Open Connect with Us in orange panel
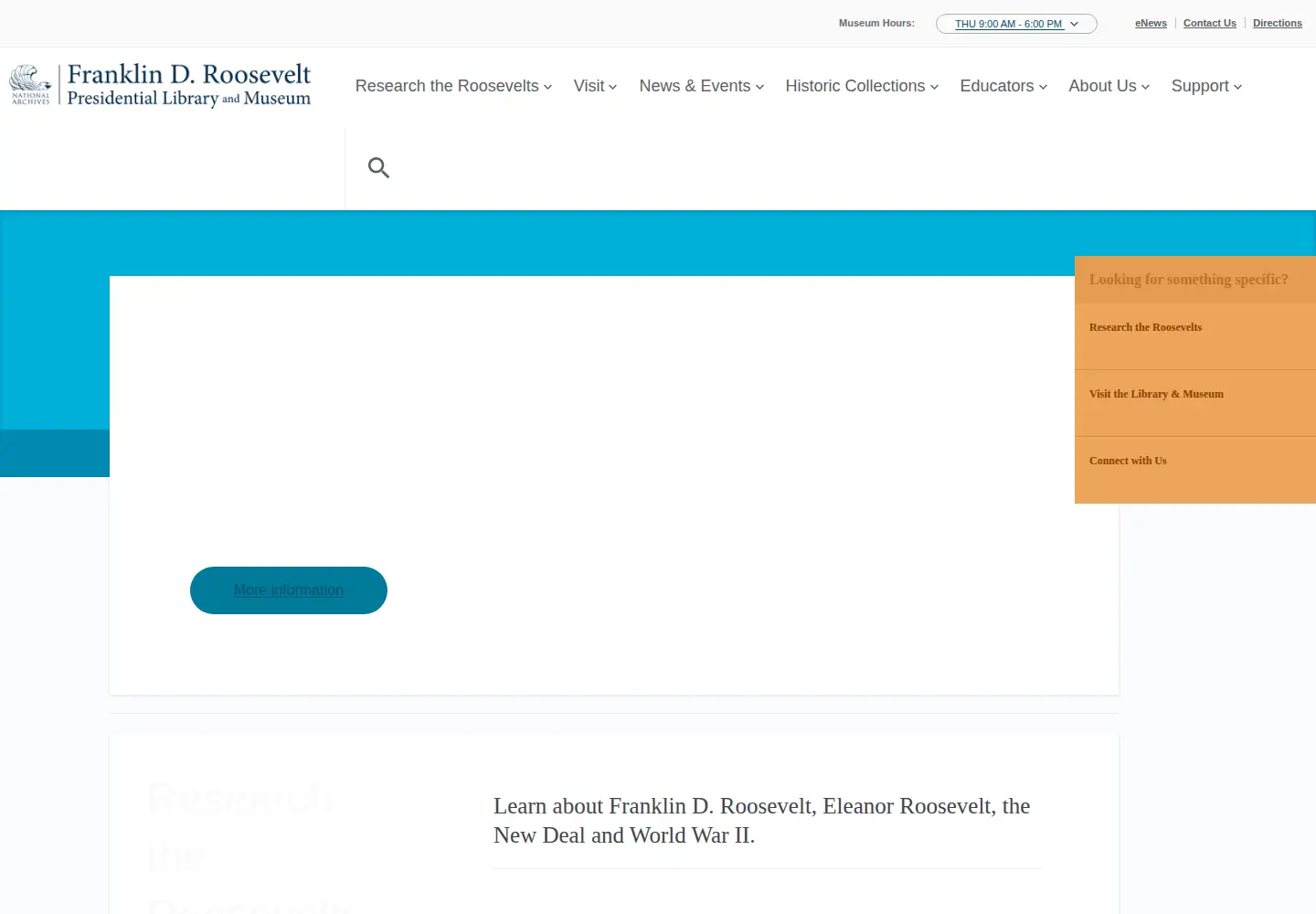The image size is (1316, 914). pyautogui.click(x=1128, y=461)
